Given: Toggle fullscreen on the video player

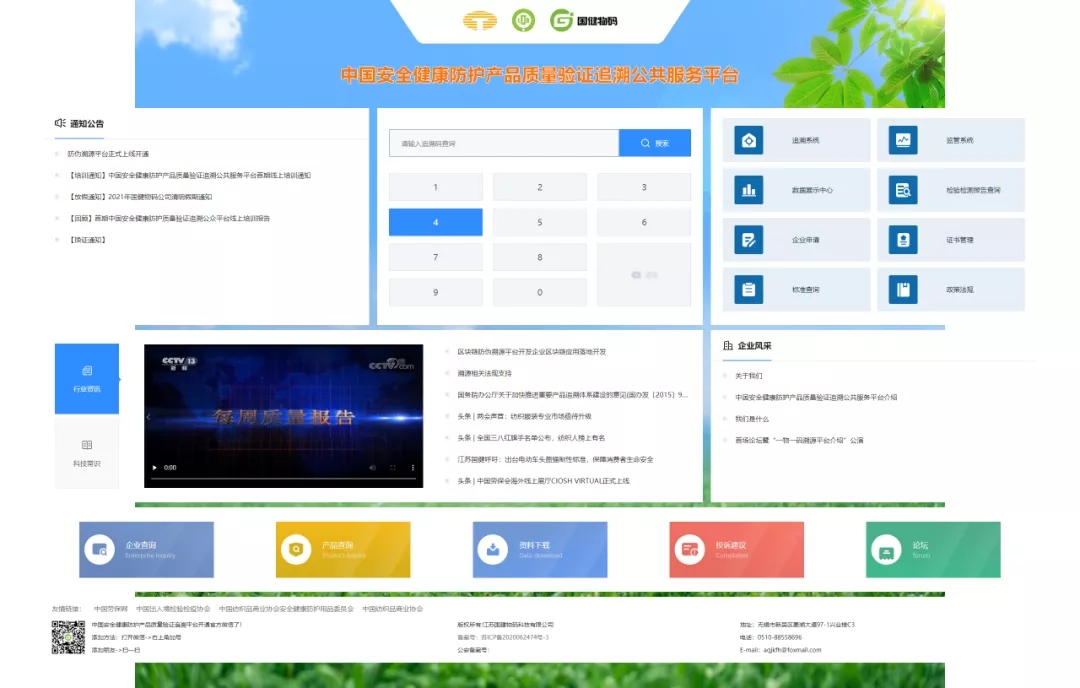Looking at the screenshot, I should pos(393,468).
